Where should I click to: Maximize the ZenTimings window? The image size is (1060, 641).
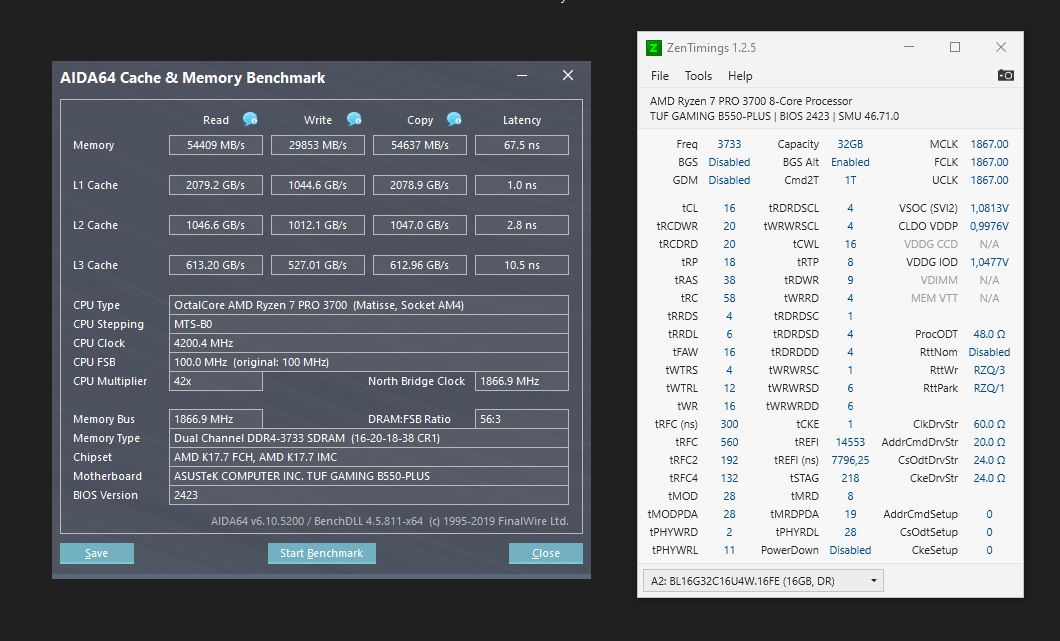(x=955, y=47)
